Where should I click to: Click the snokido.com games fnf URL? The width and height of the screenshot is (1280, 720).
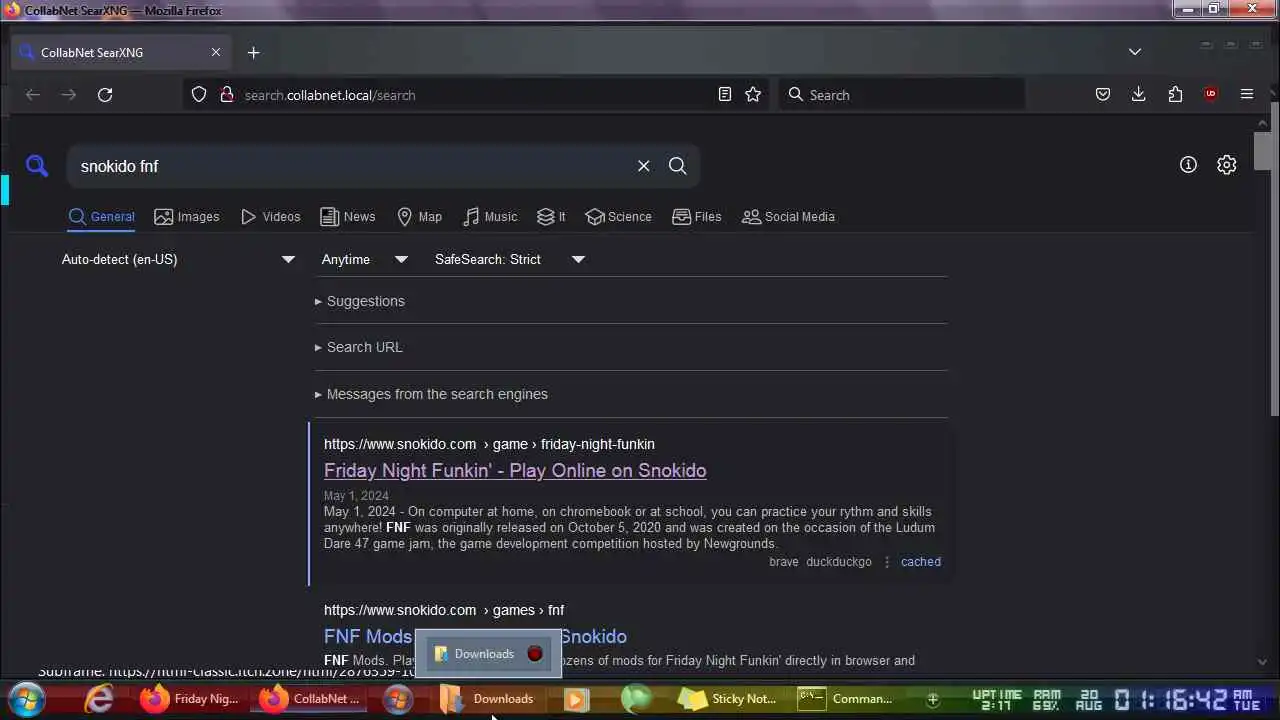point(444,610)
